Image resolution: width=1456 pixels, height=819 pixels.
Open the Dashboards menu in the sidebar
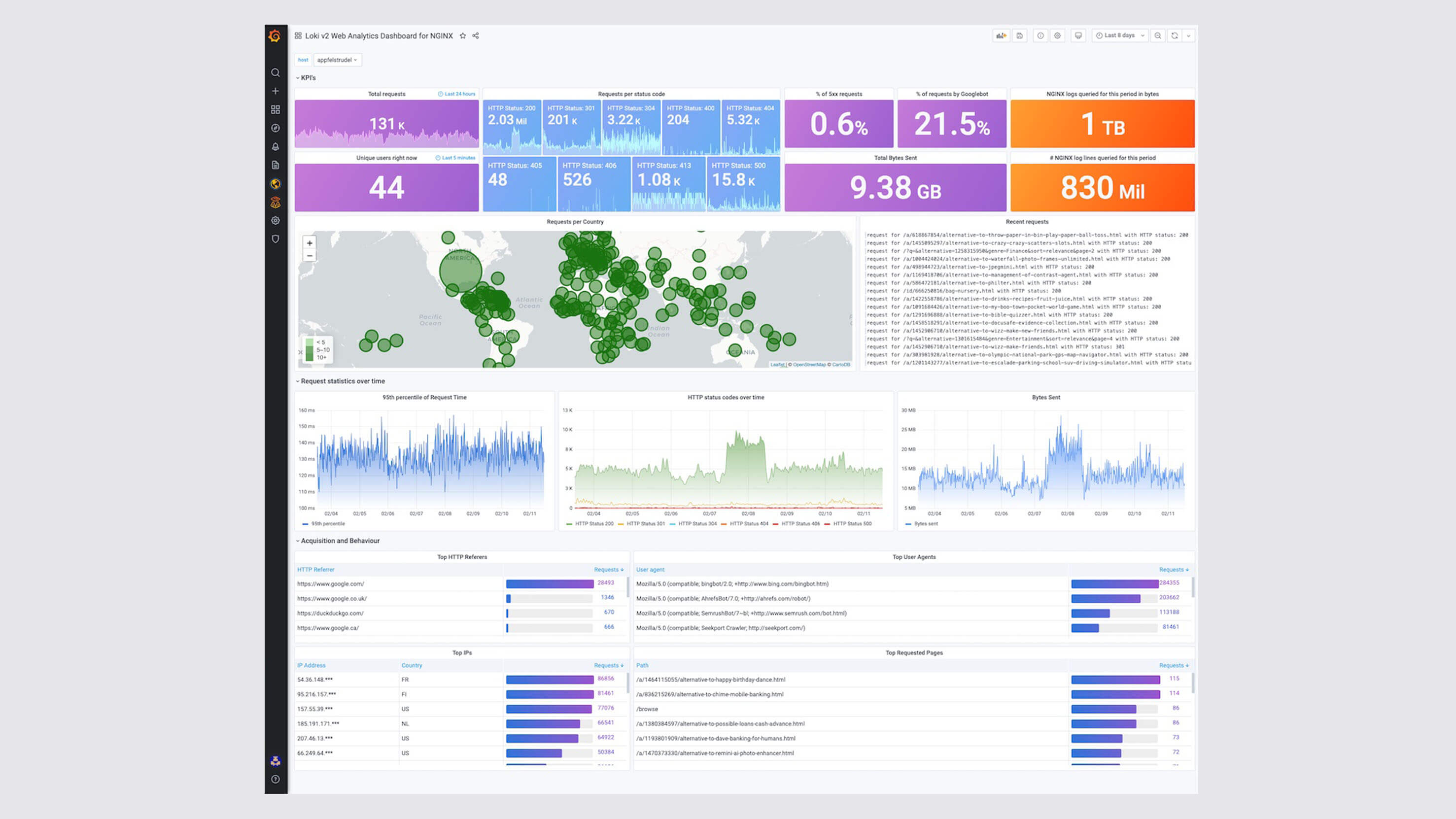[275, 109]
